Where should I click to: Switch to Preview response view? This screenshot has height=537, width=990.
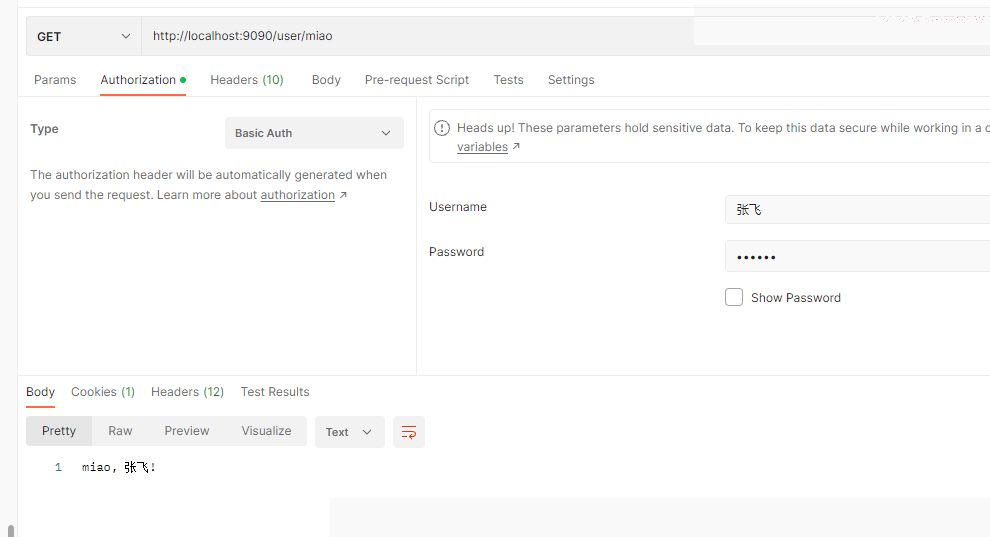coord(187,431)
